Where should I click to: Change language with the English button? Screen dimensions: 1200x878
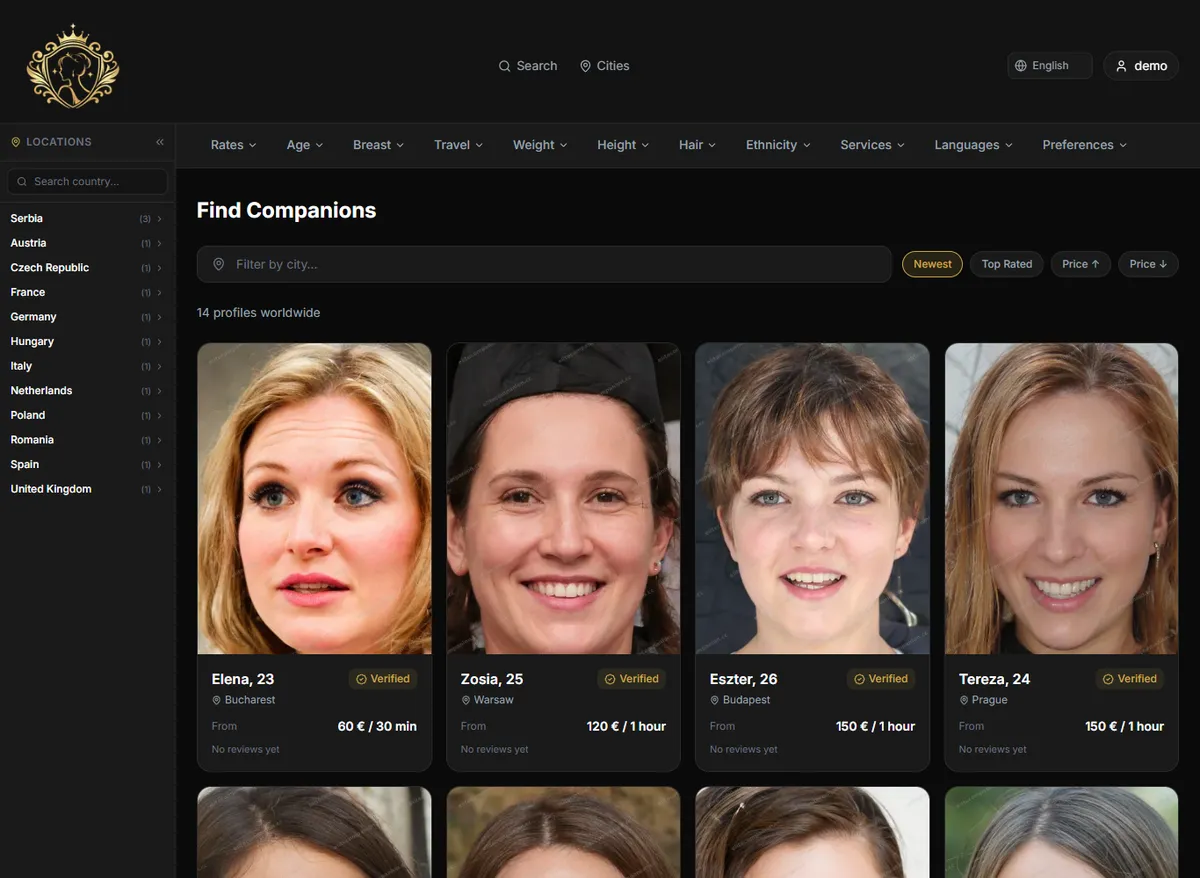[1049, 66]
